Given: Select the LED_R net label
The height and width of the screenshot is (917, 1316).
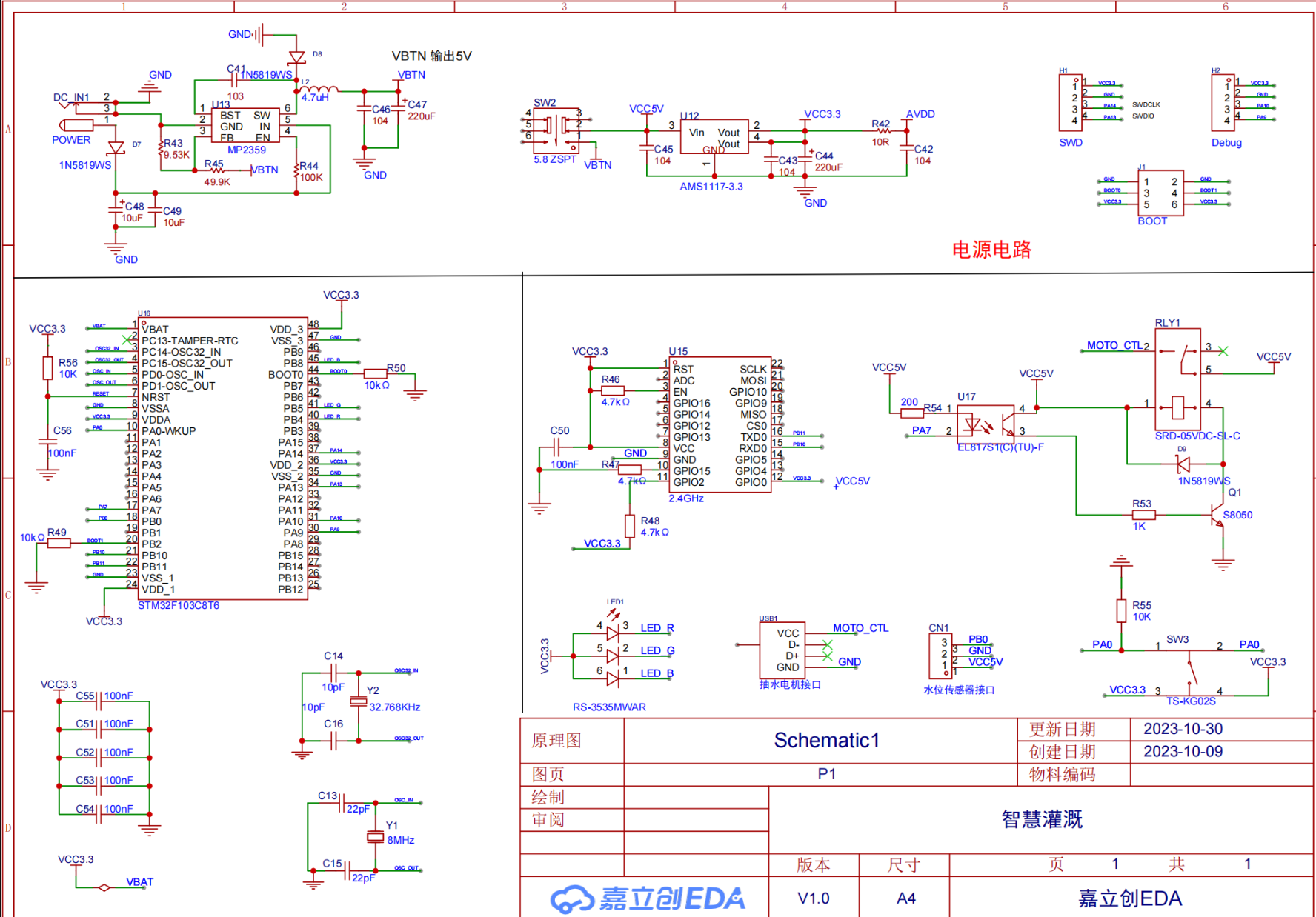Looking at the screenshot, I should coord(657,628).
